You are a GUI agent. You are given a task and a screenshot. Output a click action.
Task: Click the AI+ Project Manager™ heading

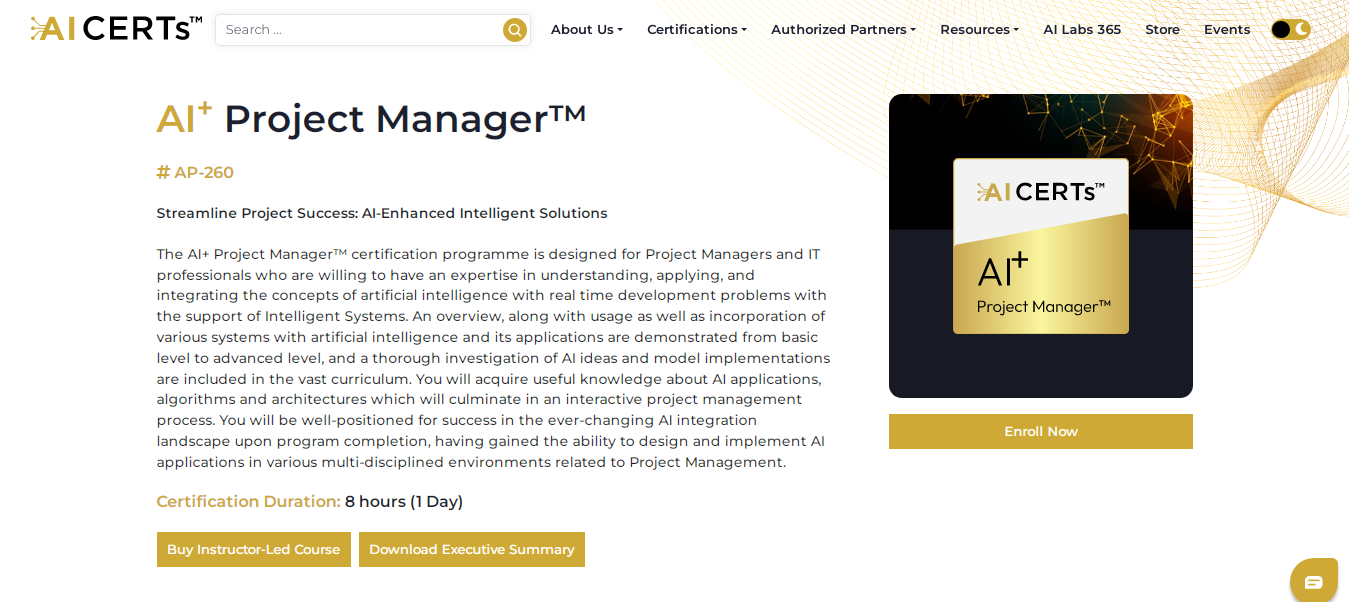pyautogui.click(x=371, y=118)
